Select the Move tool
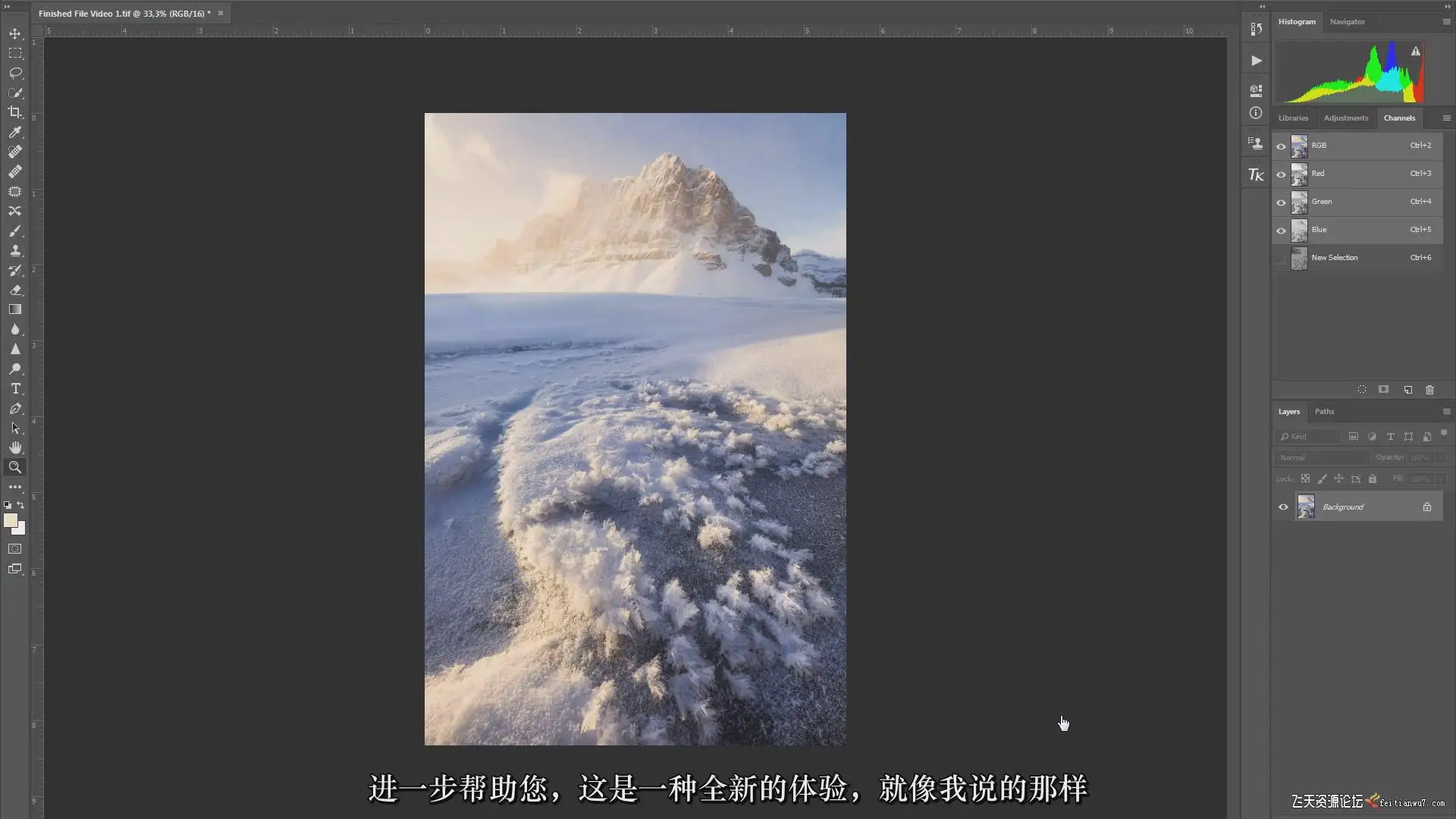 pyautogui.click(x=14, y=34)
